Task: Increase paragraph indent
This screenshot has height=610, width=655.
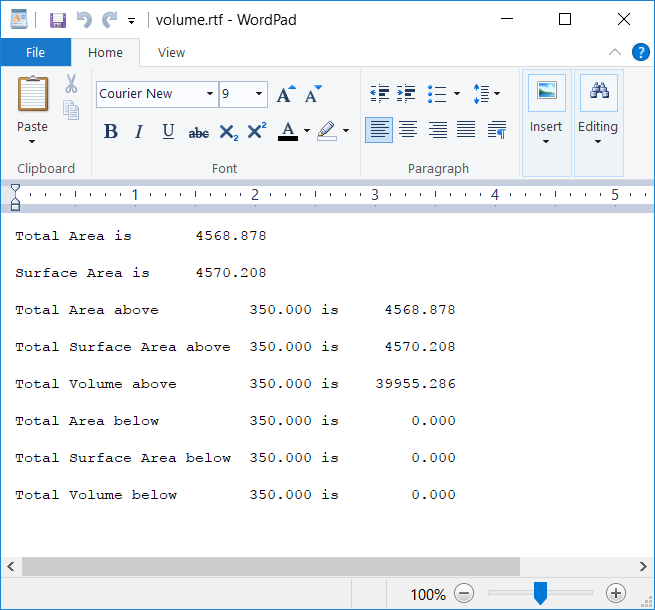Action: [x=405, y=94]
